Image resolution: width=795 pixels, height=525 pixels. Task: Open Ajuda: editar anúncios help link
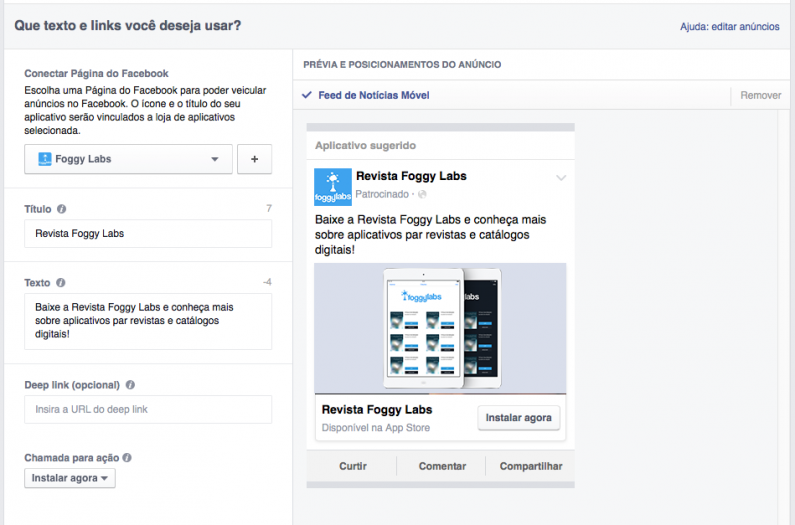pos(730,26)
